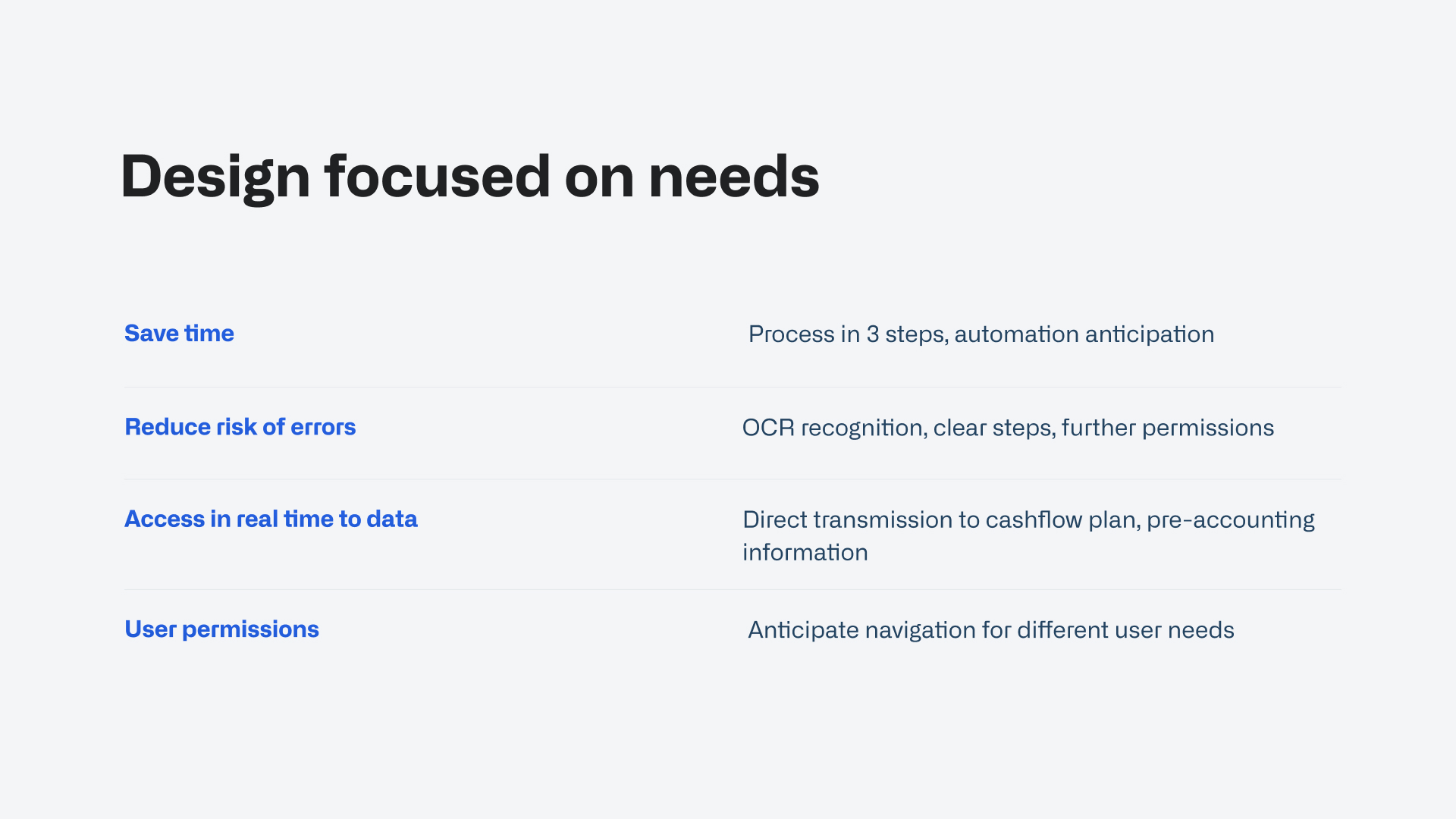
Task: Click the wrapped word "information" on second line
Action: point(805,553)
